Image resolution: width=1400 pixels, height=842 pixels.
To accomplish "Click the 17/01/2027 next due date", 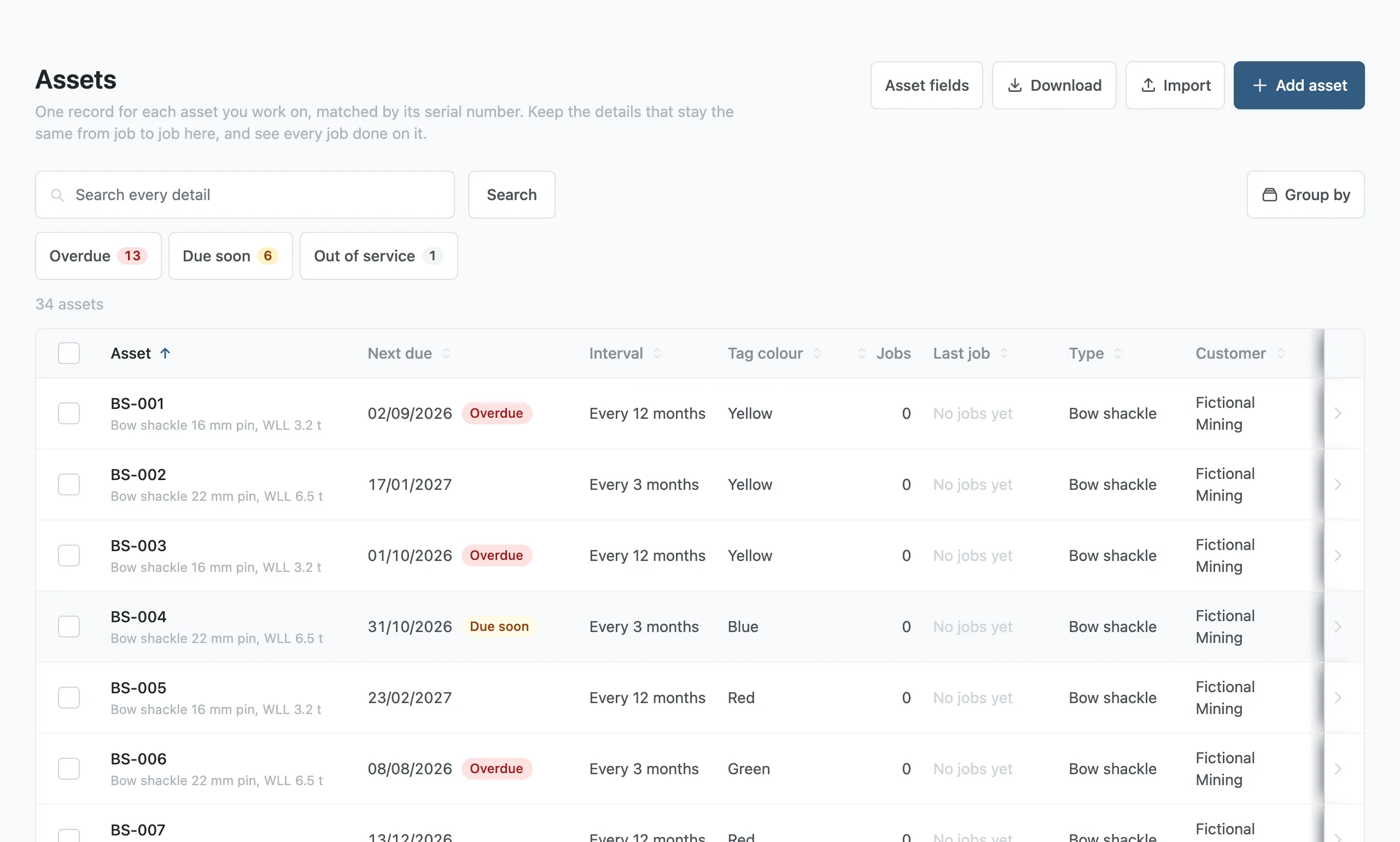I will point(410,484).
